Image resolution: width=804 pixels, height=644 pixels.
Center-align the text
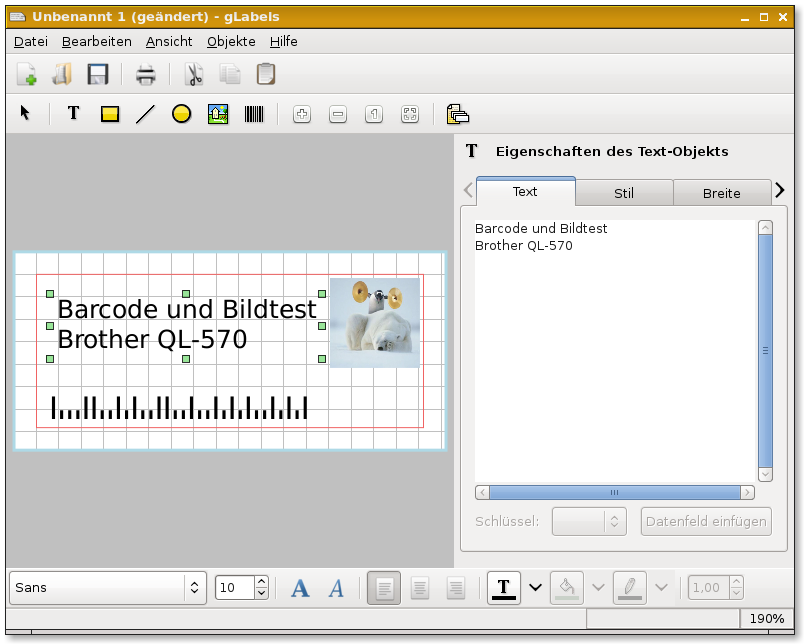[x=420, y=588]
